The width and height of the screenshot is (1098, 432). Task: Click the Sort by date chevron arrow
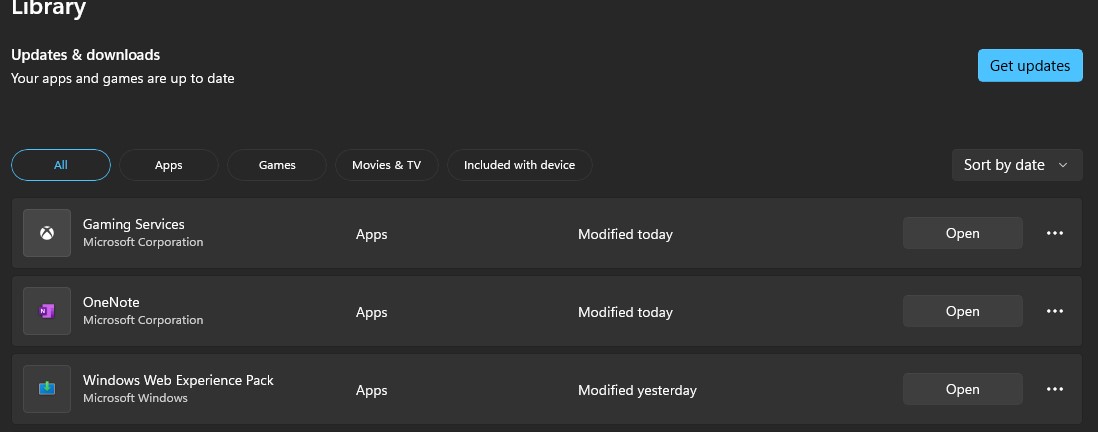pos(1063,165)
